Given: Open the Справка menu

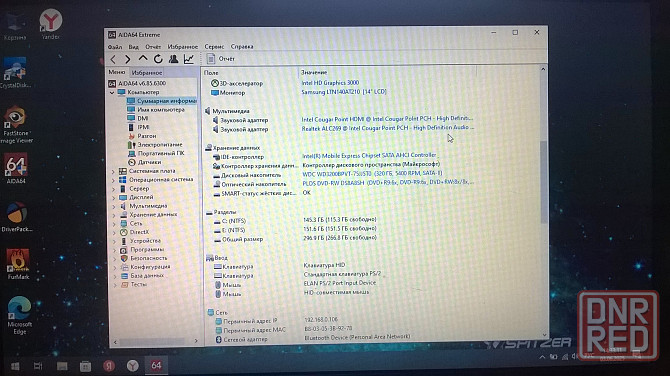Looking at the screenshot, I should [x=242, y=47].
